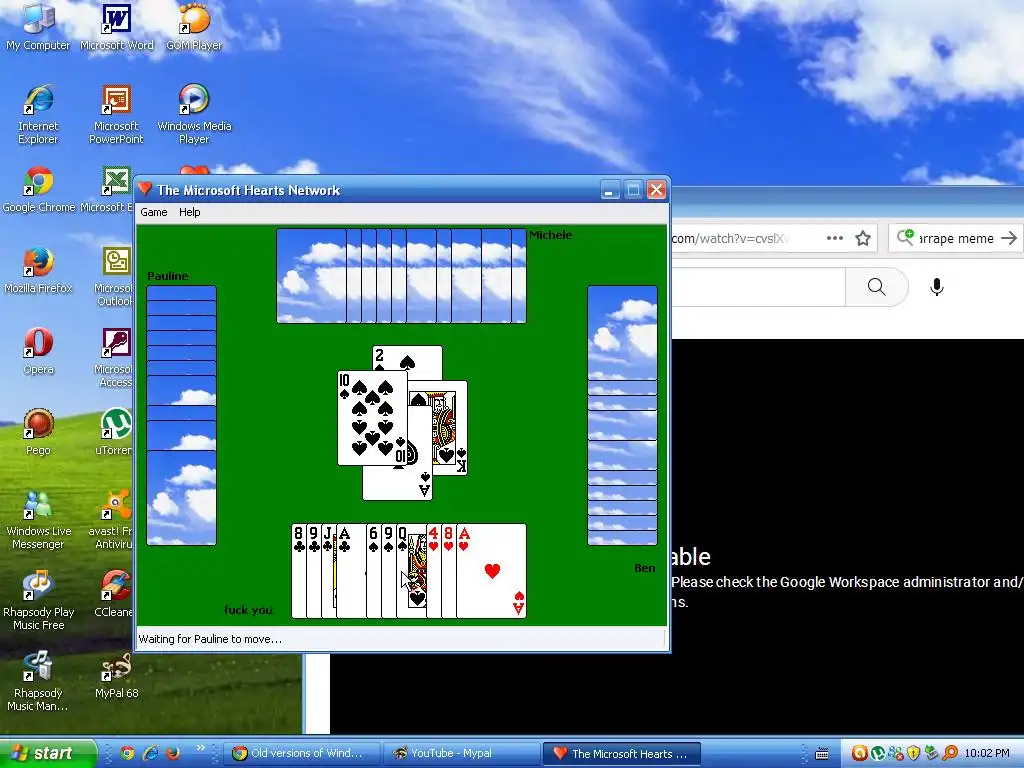This screenshot has width=1024, height=768.
Task: Open the GOM Player desktop shortcut
Action: 194,26
